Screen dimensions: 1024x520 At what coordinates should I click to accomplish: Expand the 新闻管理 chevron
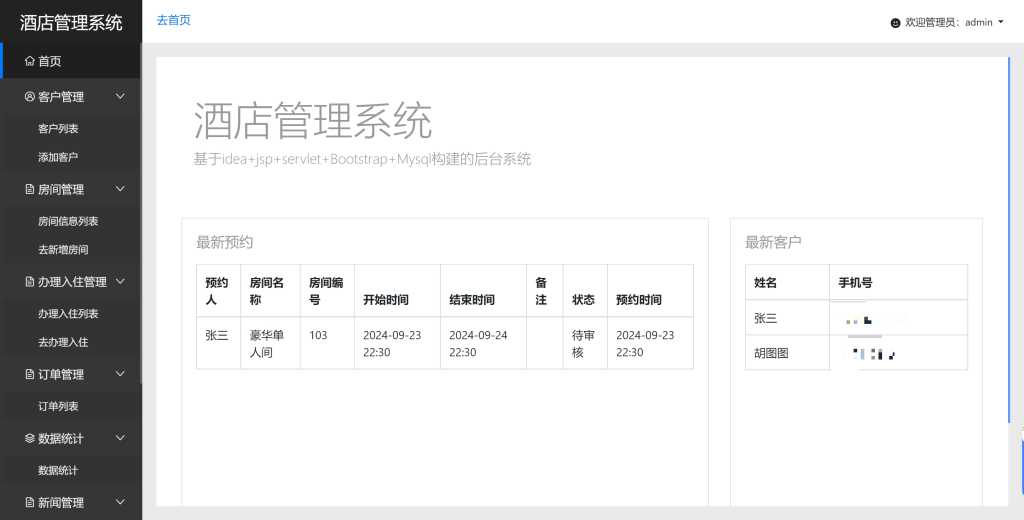pyautogui.click(x=120, y=502)
